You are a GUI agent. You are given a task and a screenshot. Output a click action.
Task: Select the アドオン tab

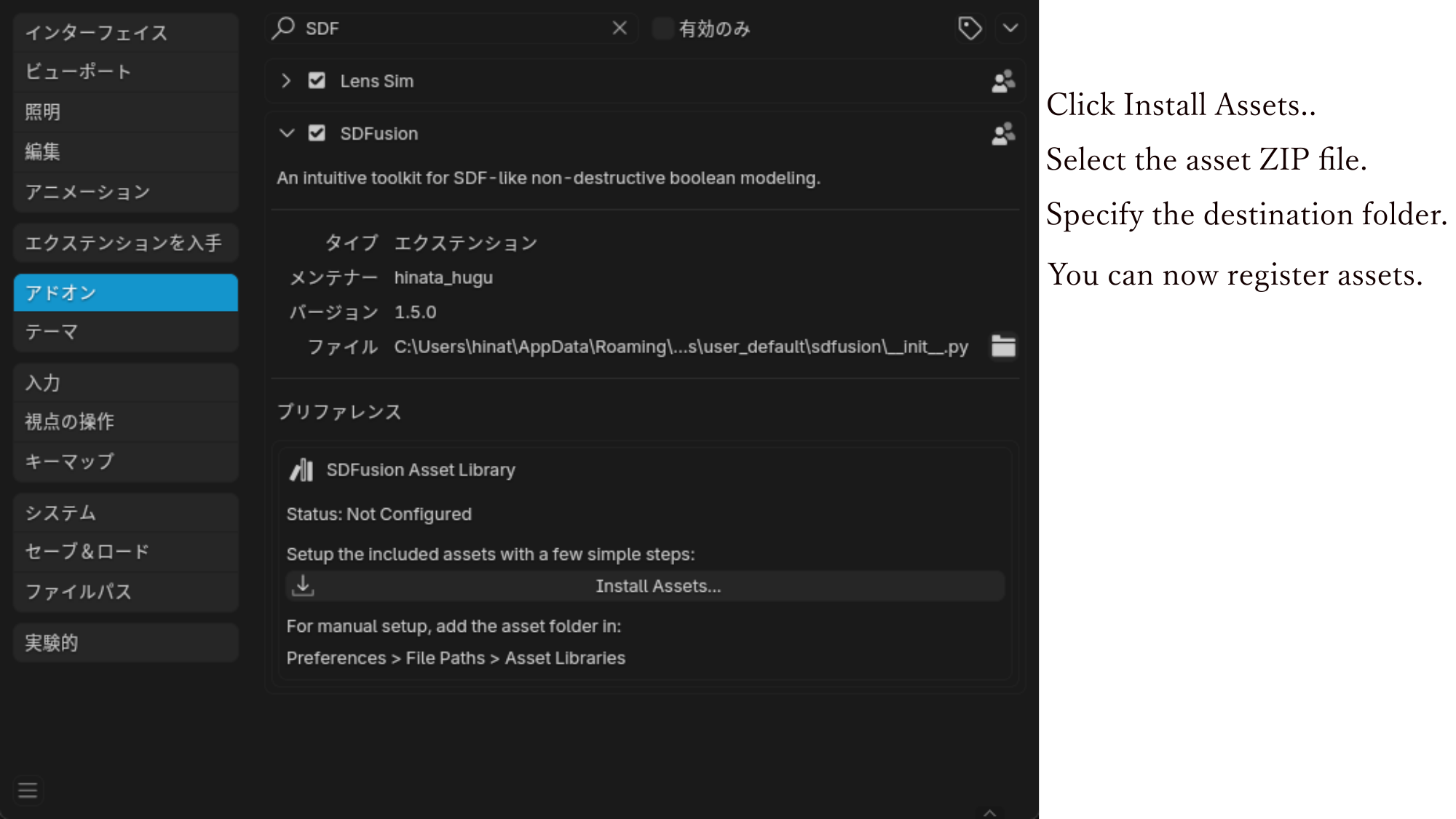[126, 293]
